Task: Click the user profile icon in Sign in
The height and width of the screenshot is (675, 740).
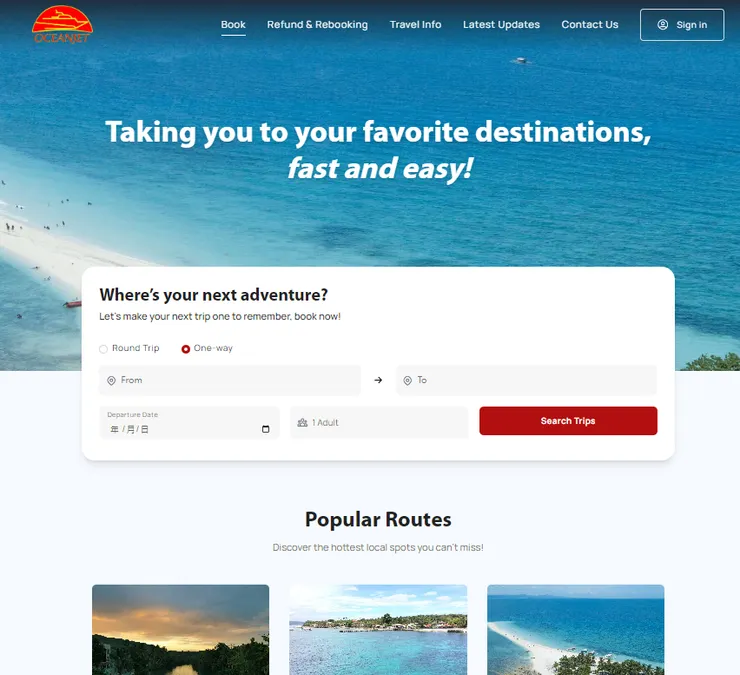Action: 663,25
